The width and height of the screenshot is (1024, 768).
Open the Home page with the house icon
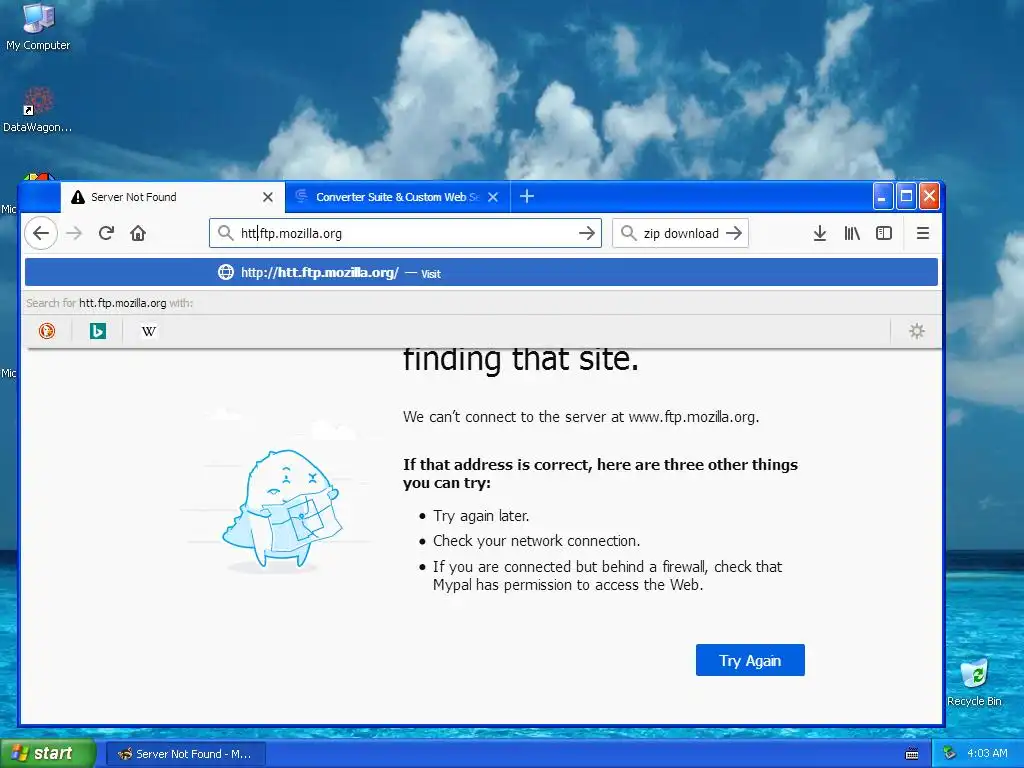click(x=138, y=233)
